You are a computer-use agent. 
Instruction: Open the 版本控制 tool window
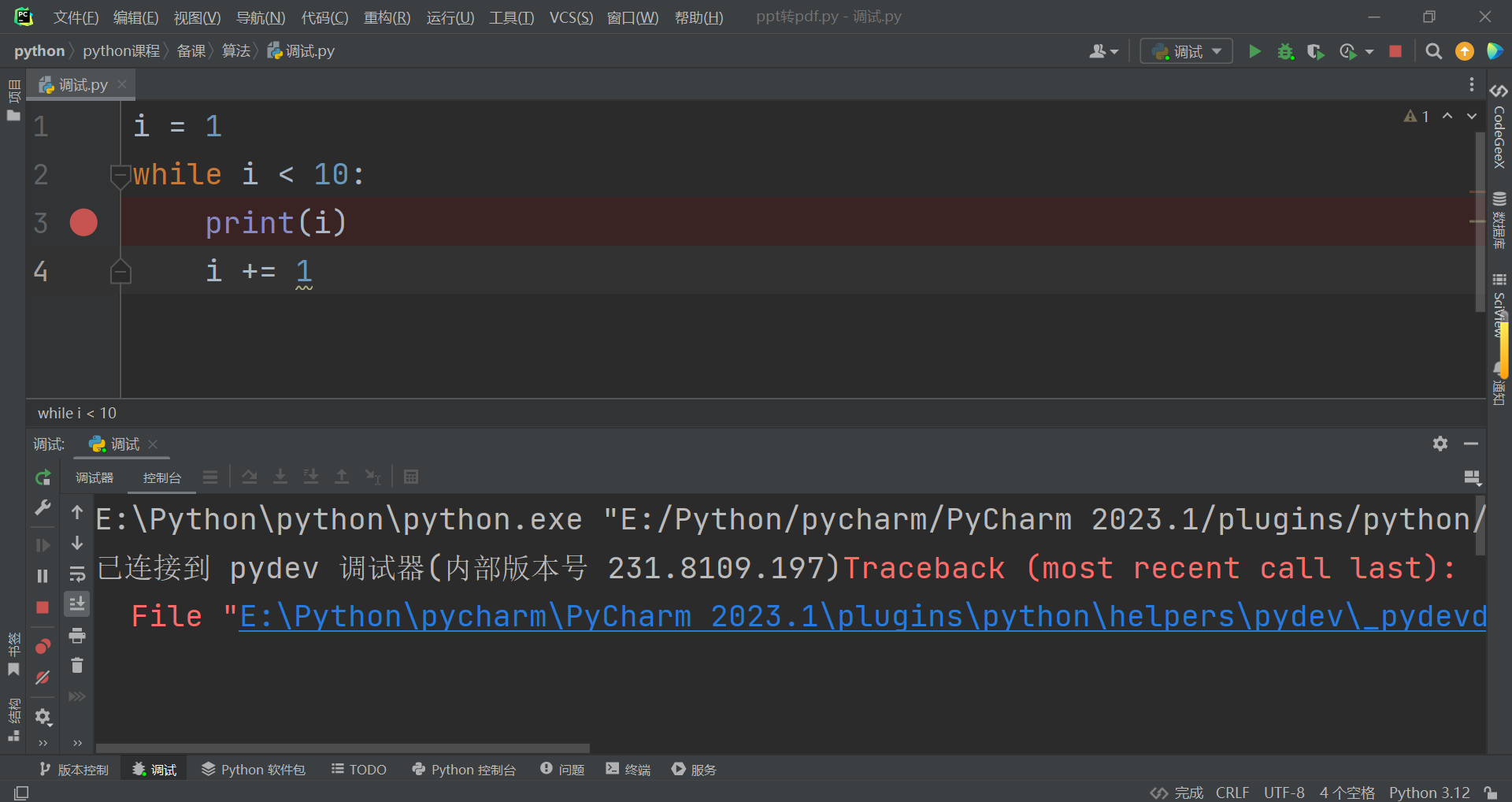(x=74, y=770)
